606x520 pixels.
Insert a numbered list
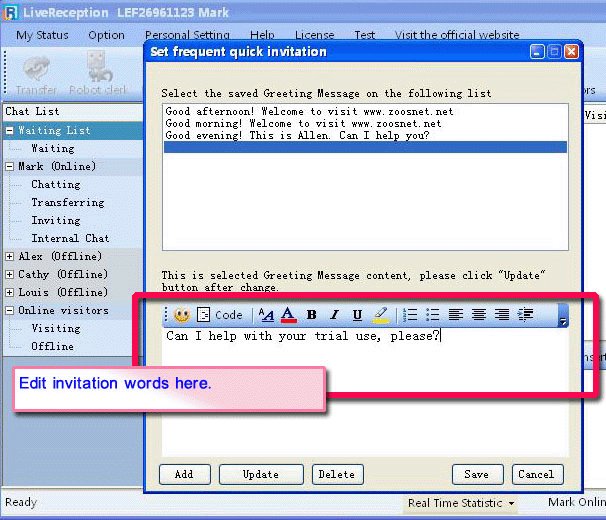click(410, 315)
